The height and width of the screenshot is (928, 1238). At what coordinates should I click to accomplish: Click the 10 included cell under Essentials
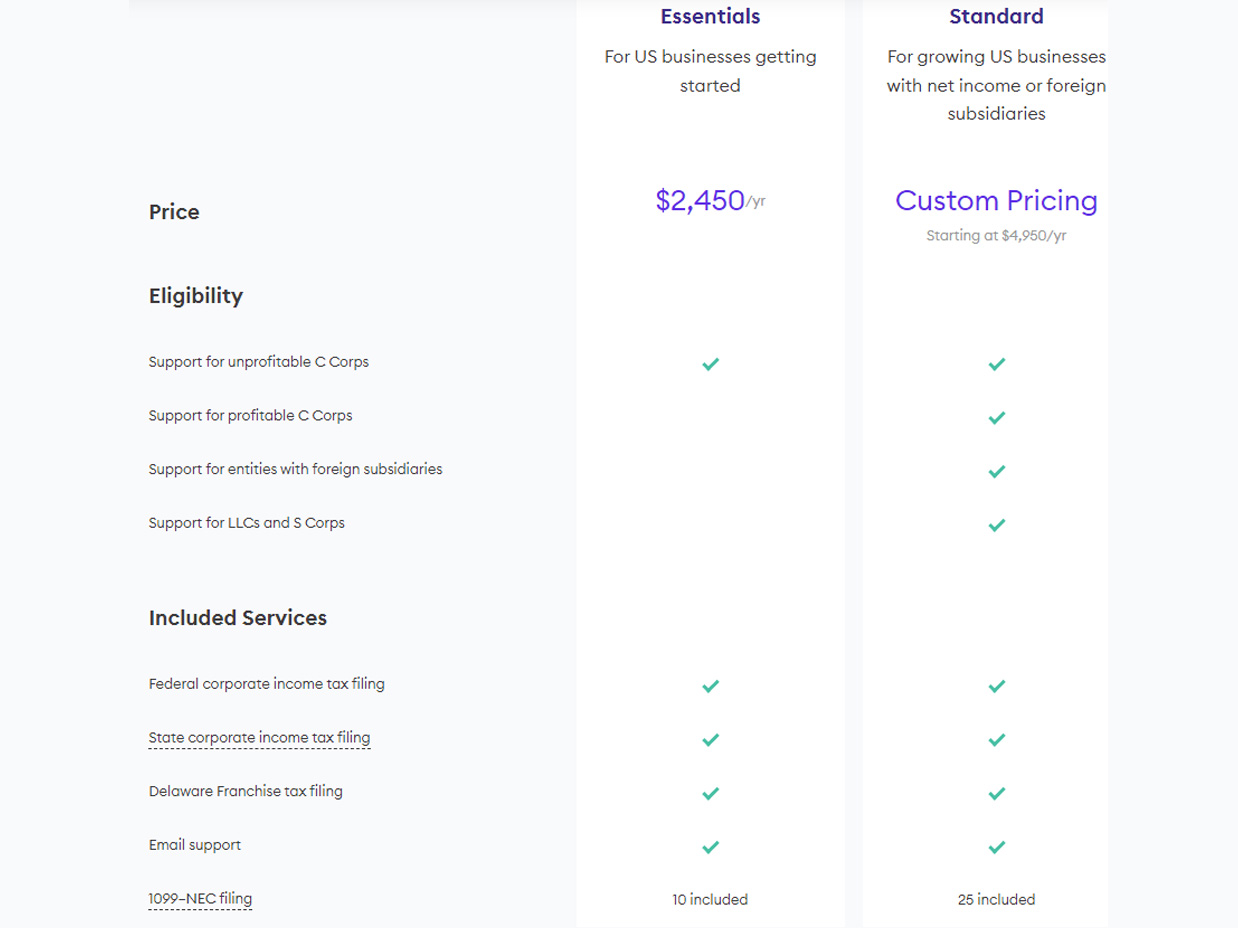coord(710,899)
